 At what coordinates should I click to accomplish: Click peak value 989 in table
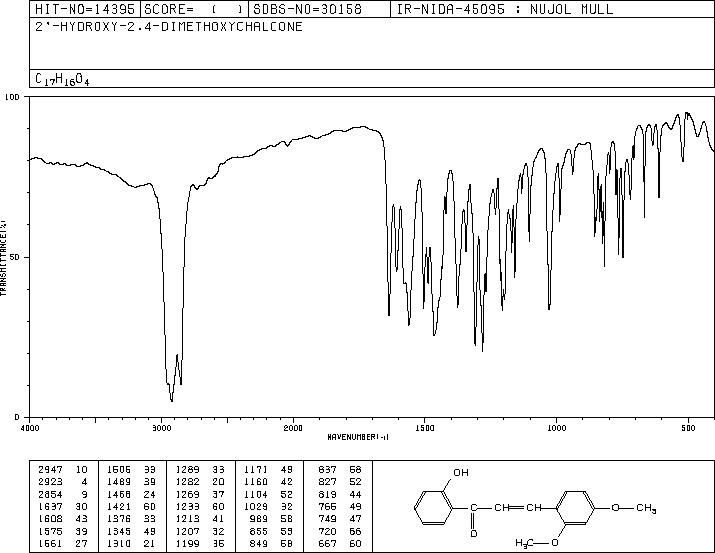pyautogui.click(x=259, y=519)
